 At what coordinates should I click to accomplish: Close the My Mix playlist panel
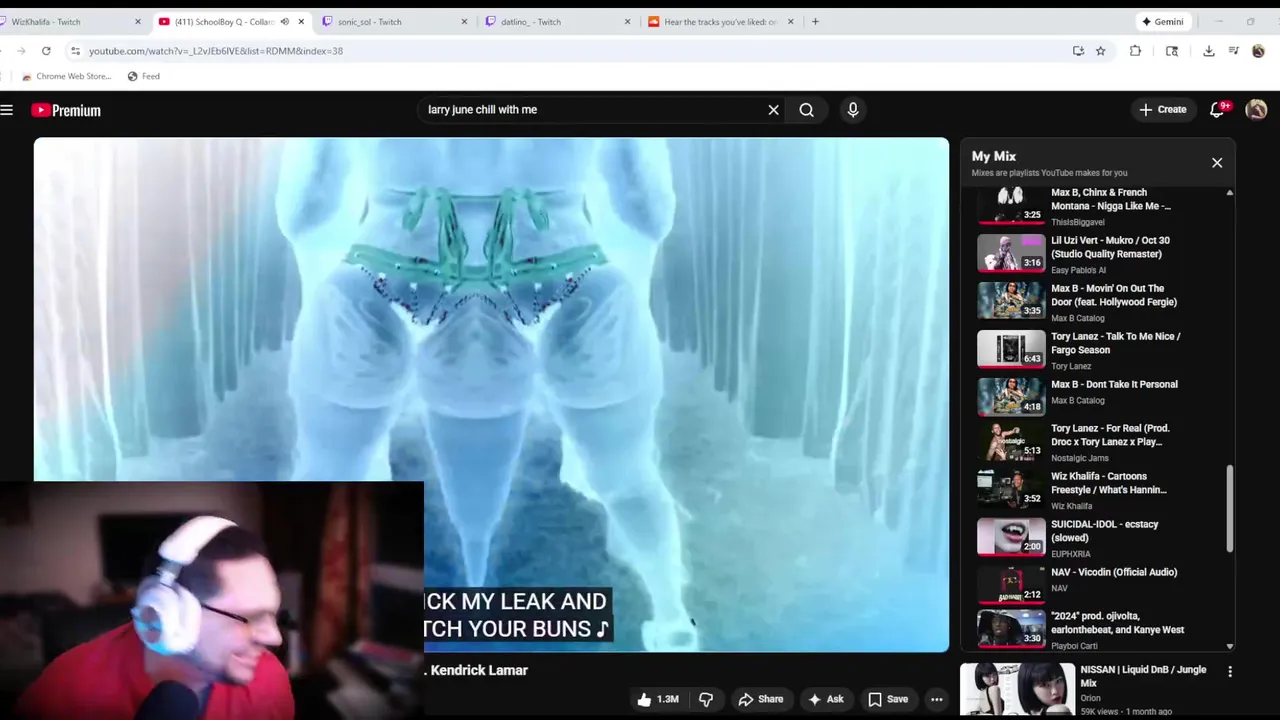pos(1217,162)
